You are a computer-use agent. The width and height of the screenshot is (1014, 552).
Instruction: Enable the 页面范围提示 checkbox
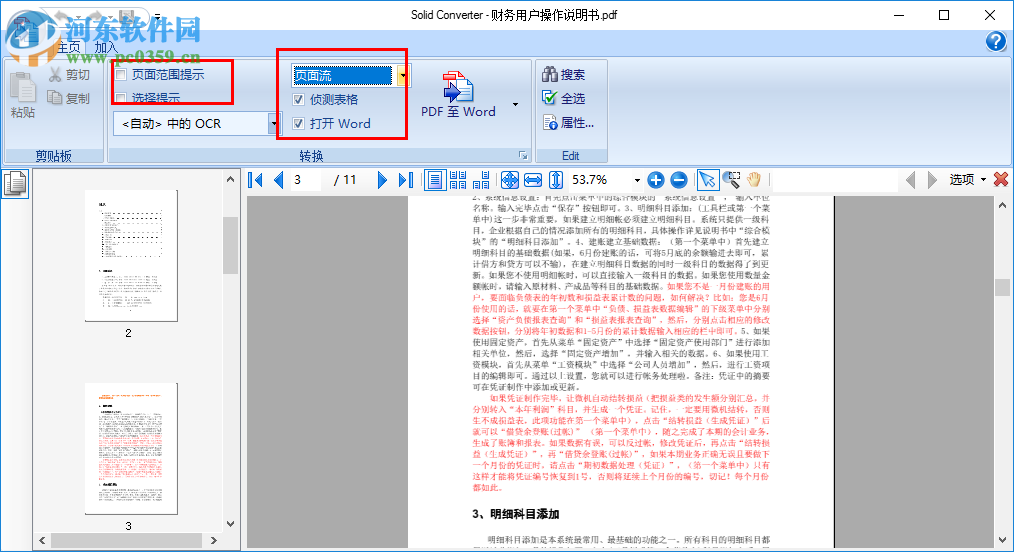pos(121,75)
